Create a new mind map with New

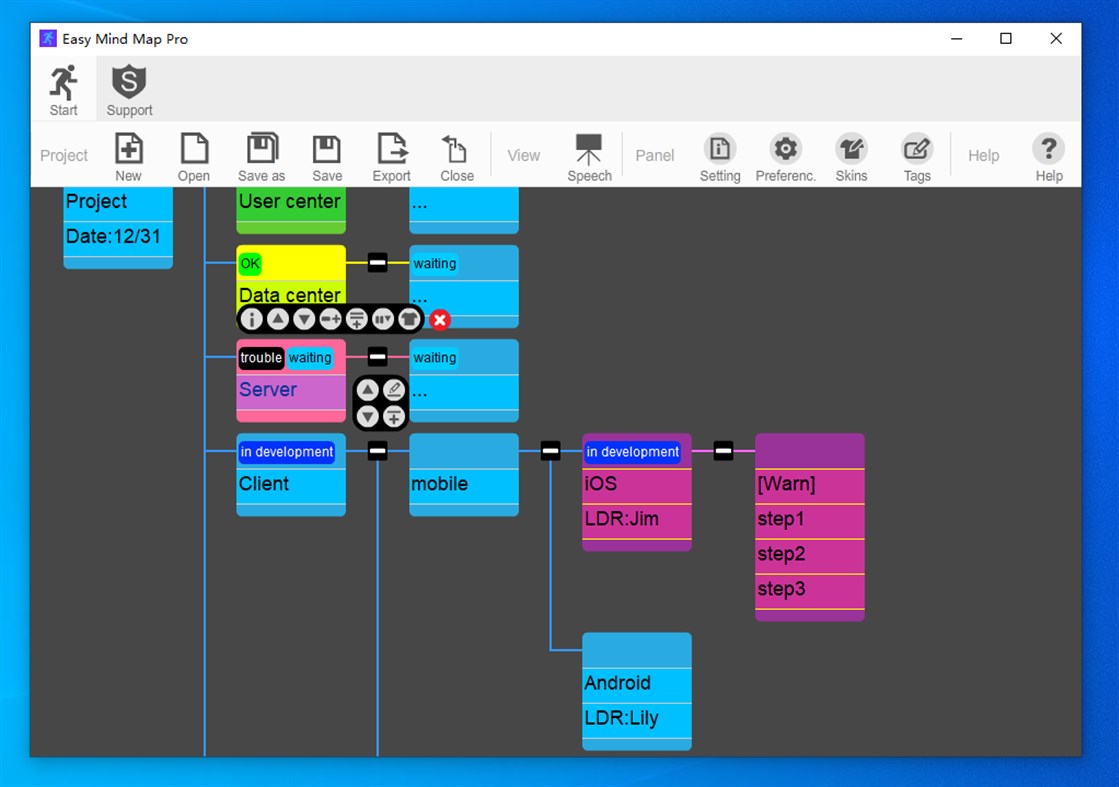pyautogui.click(x=128, y=156)
